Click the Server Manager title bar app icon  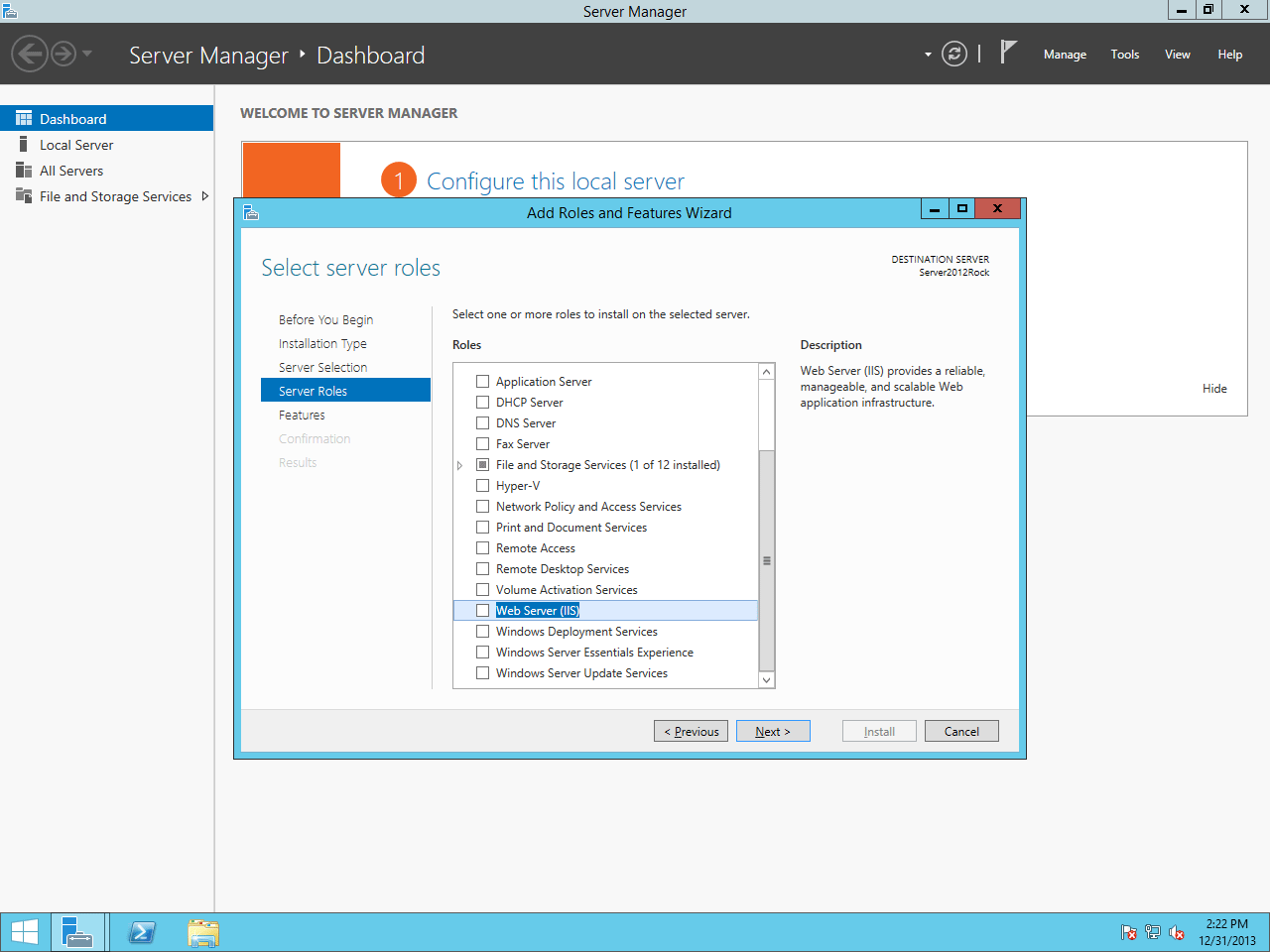click(x=10, y=11)
